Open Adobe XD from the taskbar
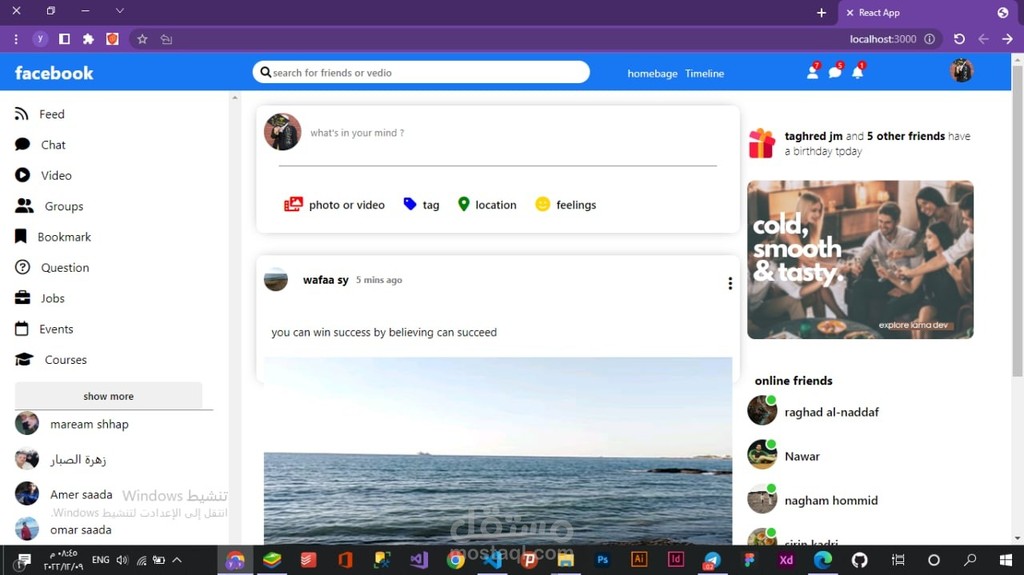1024x575 pixels. click(x=786, y=560)
